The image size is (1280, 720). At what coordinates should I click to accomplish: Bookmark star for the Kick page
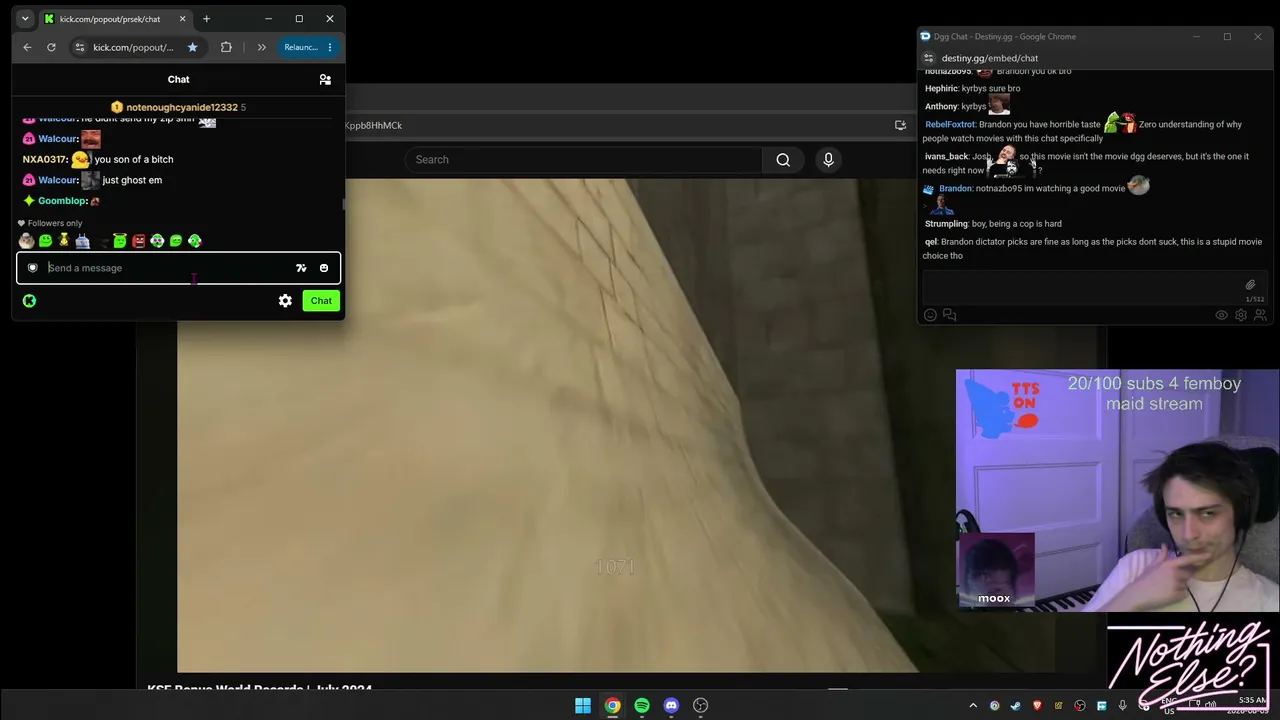[x=193, y=47]
